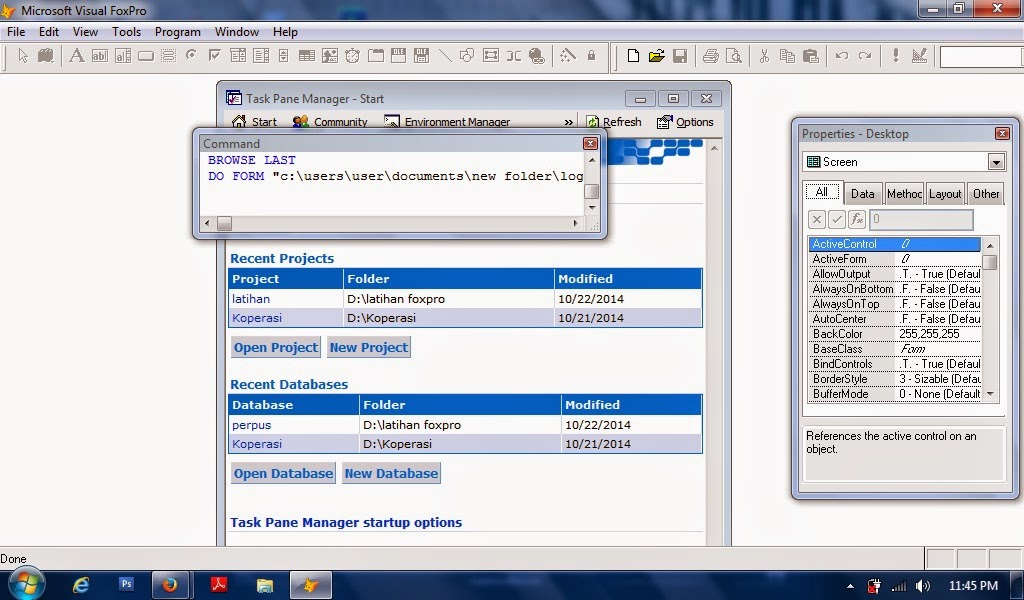Click the New Database button

[391, 473]
